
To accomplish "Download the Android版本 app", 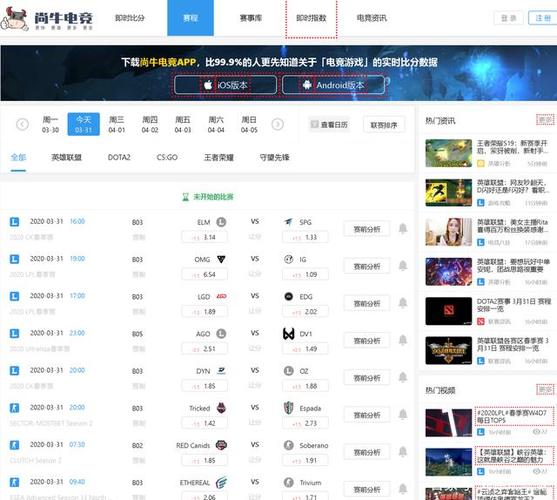I will pos(333,85).
